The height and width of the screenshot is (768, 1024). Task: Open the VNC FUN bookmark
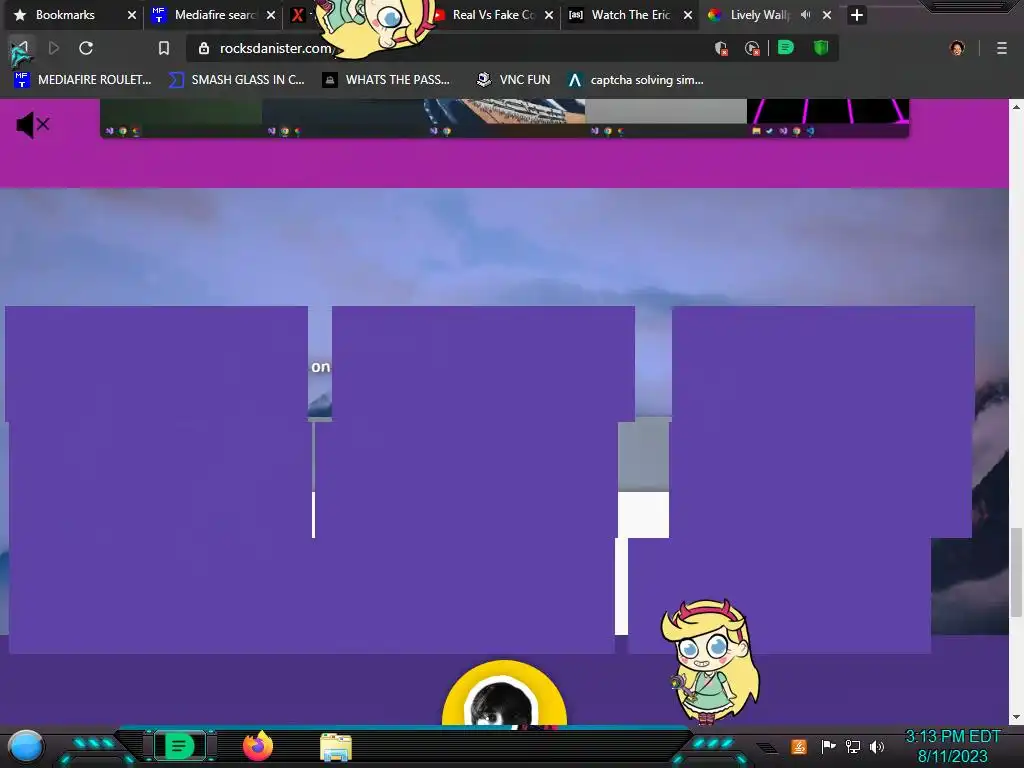[513, 80]
